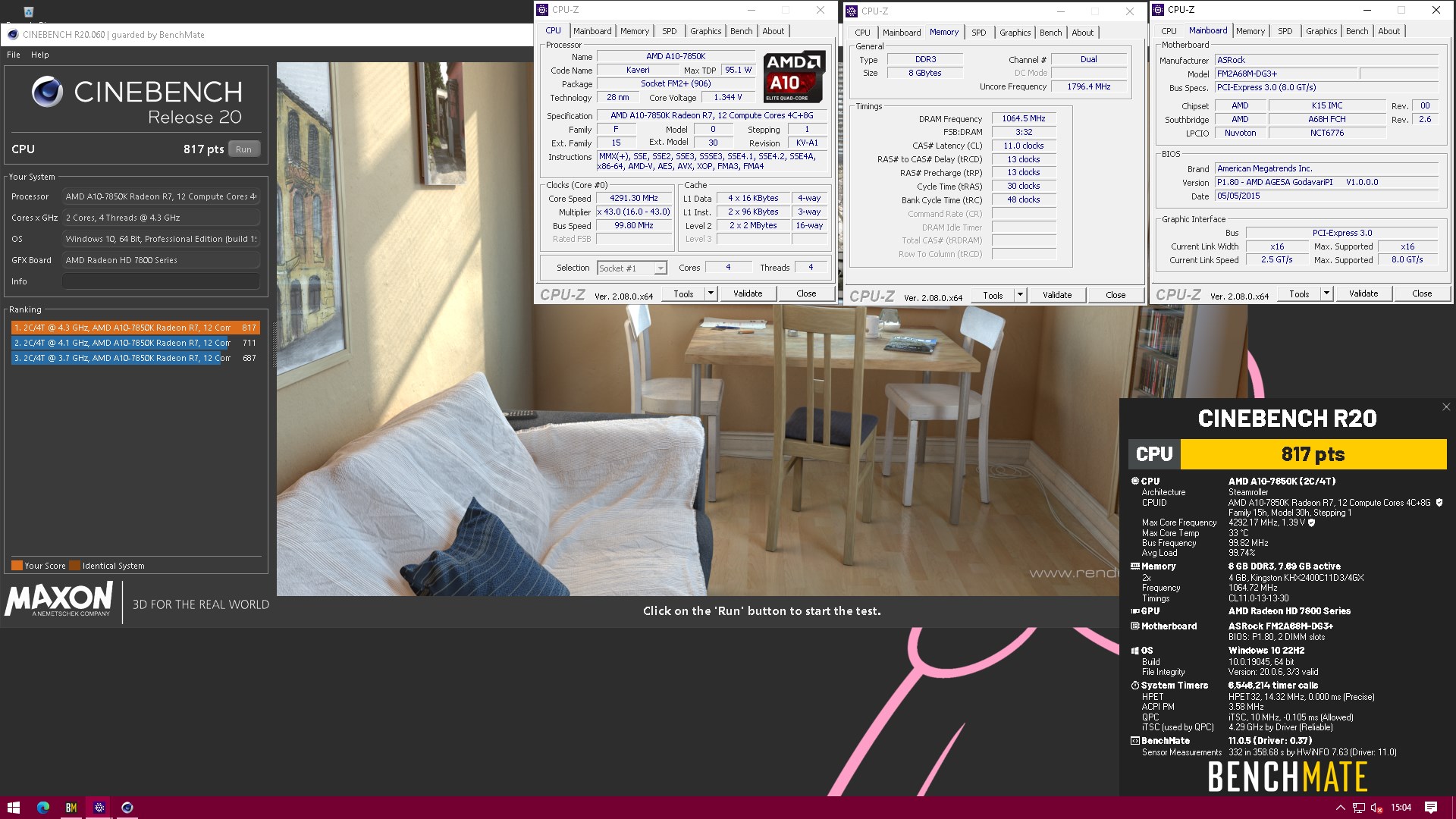Open the Windows Start menu
Image resolution: width=1456 pixels, height=819 pixels.
(14, 808)
